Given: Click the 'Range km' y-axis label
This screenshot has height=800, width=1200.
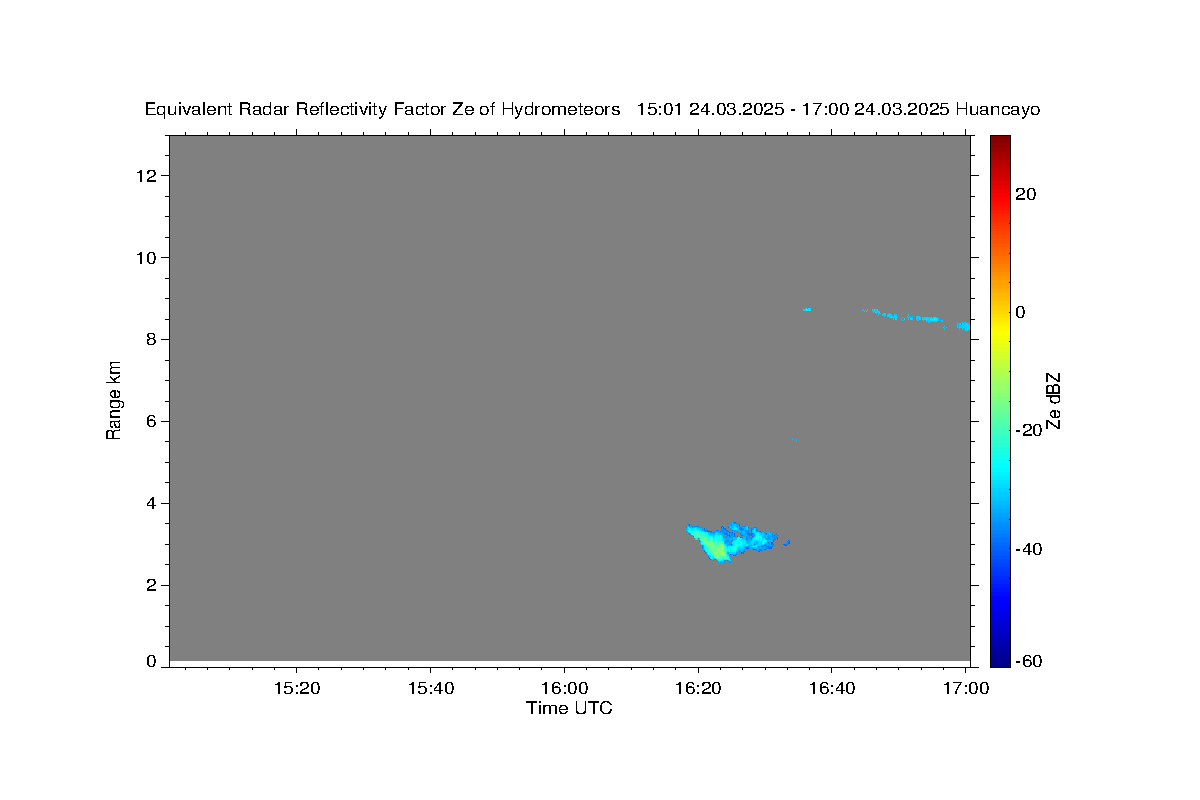Looking at the screenshot, I should point(114,400).
